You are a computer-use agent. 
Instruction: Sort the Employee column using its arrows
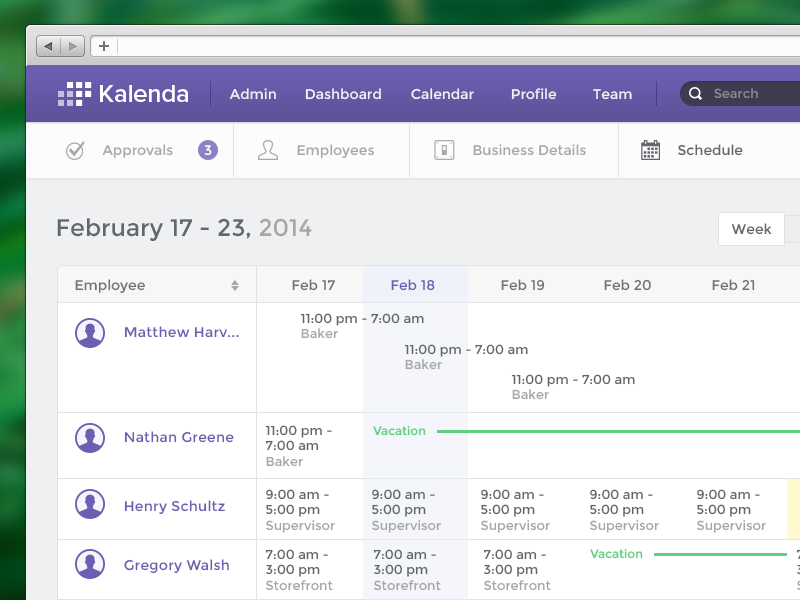tap(235, 286)
